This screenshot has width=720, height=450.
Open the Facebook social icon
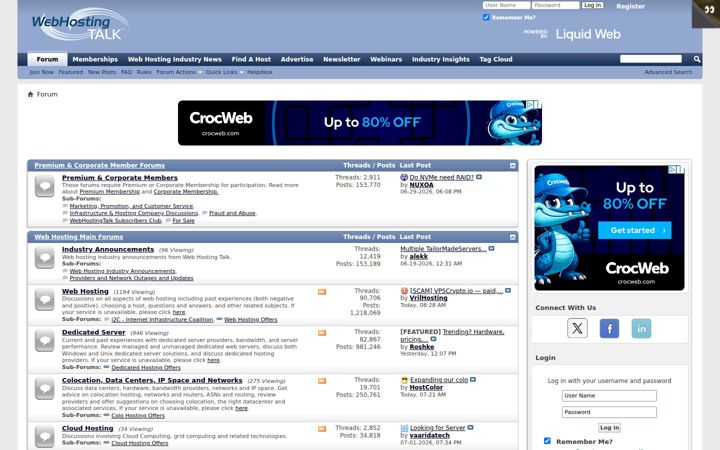click(x=609, y=328)
